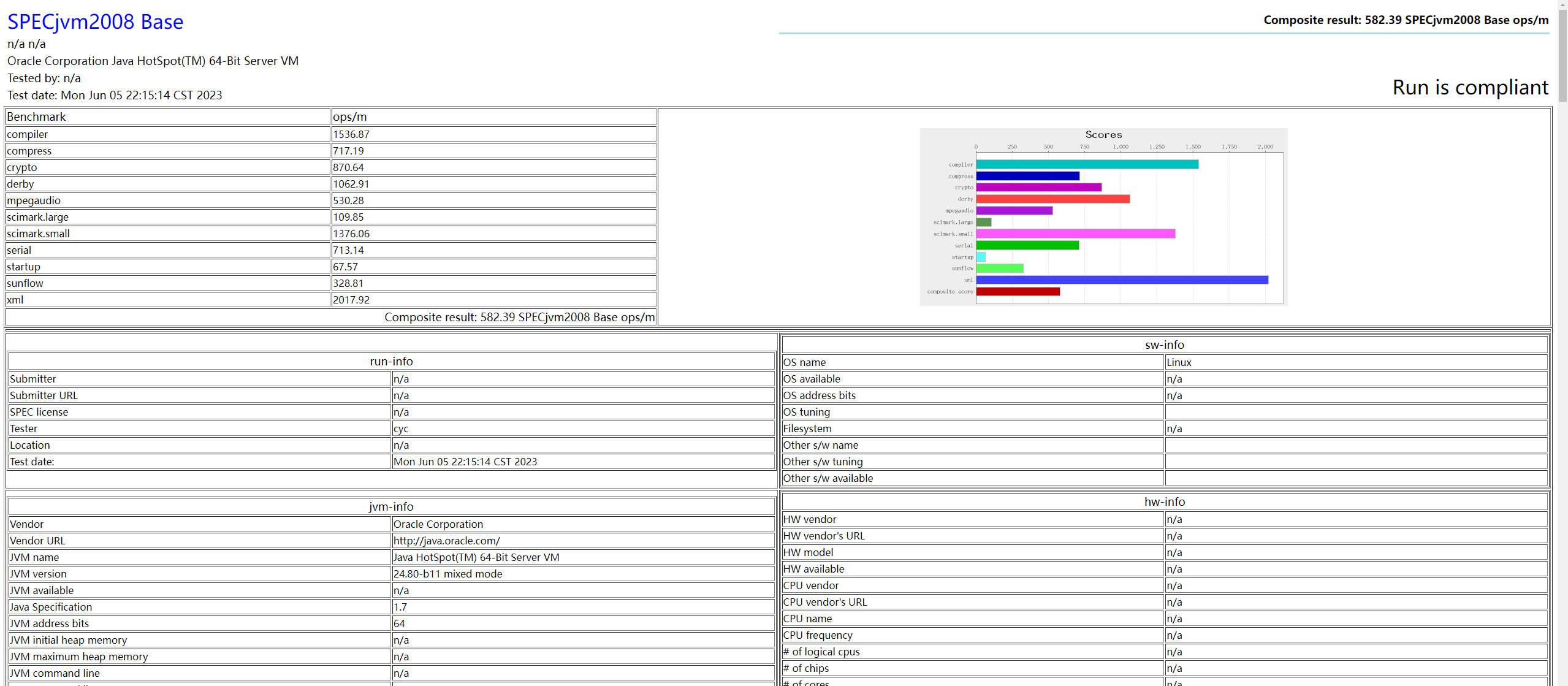The image size is (1568, 686).
Task: Click the SPECjvm2008 Base title link
Action: pos(95,21)
